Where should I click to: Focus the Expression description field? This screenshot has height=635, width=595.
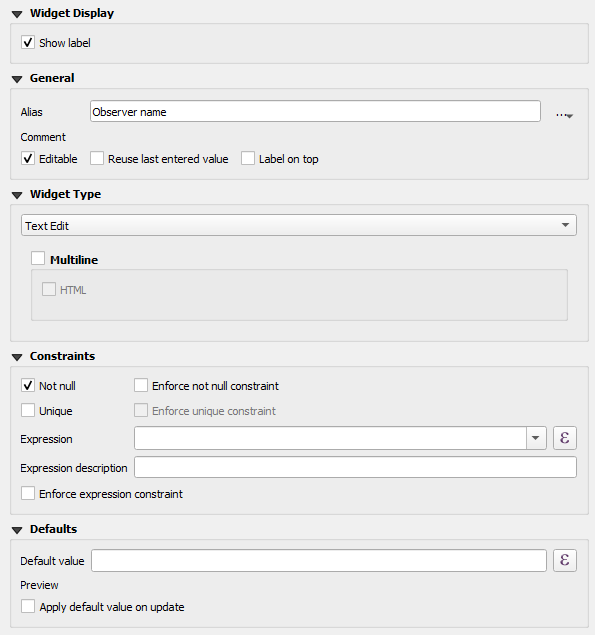click(356, 467)
